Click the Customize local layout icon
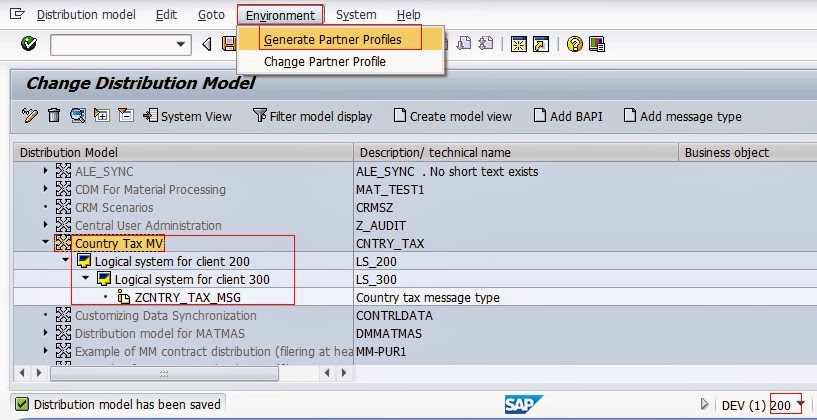This screenshot has height=420, width=817. click(x=597, y=44)
